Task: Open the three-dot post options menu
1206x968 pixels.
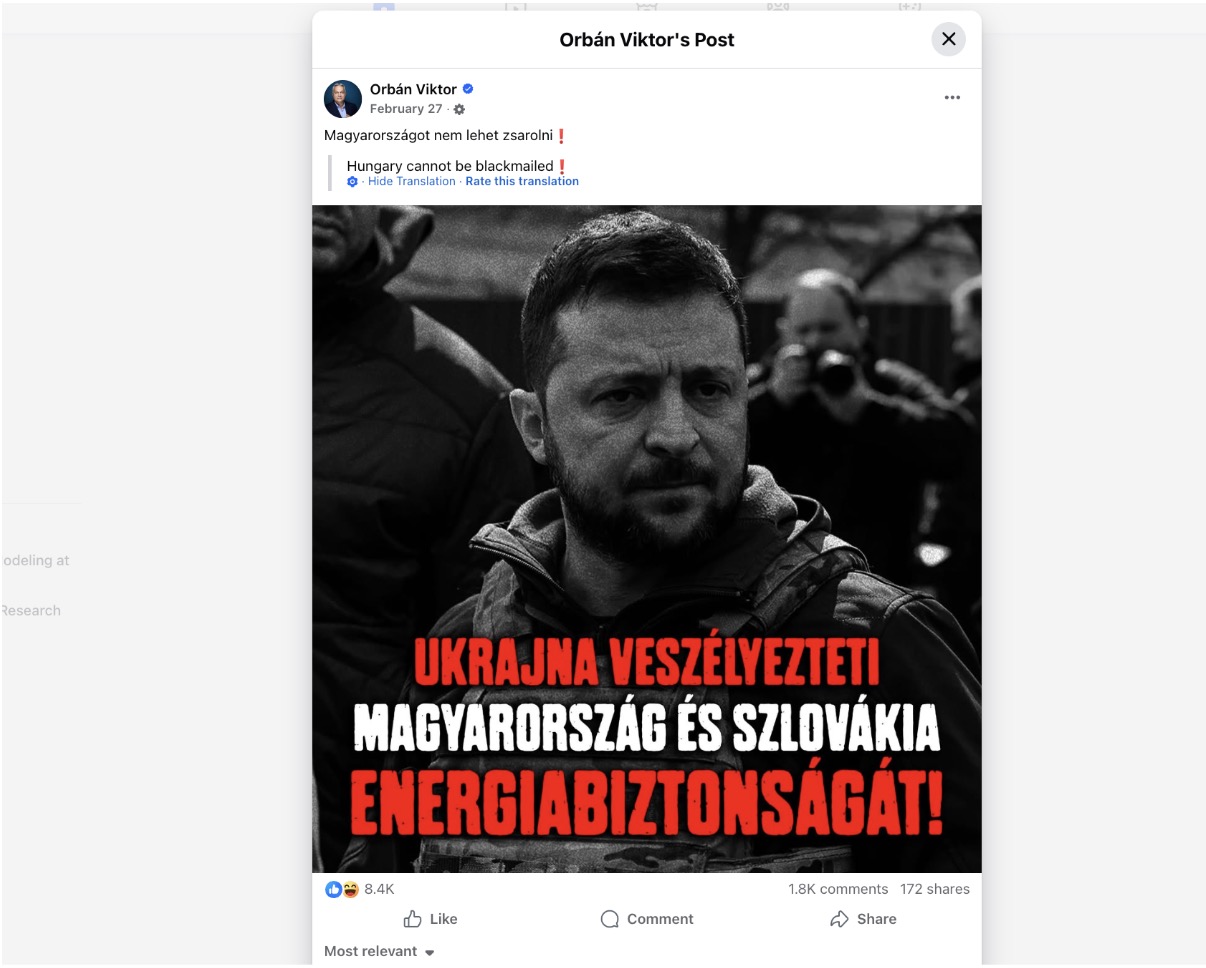Action: pyautogui.click(x=952, y=97)
